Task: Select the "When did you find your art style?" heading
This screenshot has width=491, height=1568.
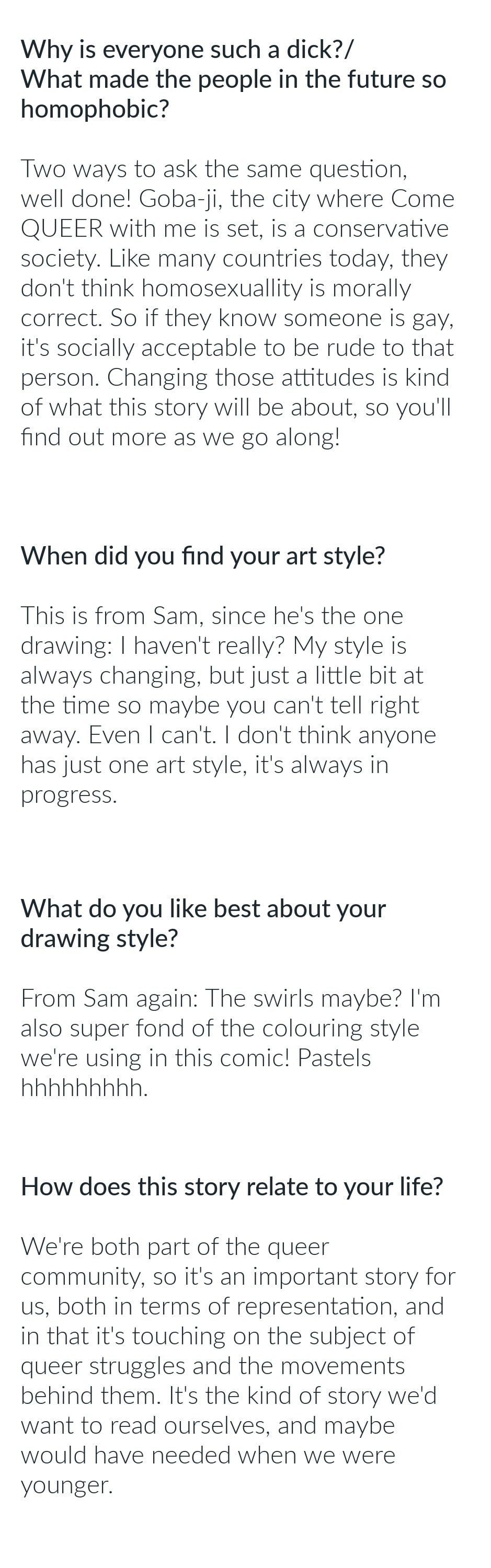Action: (203, 556)
